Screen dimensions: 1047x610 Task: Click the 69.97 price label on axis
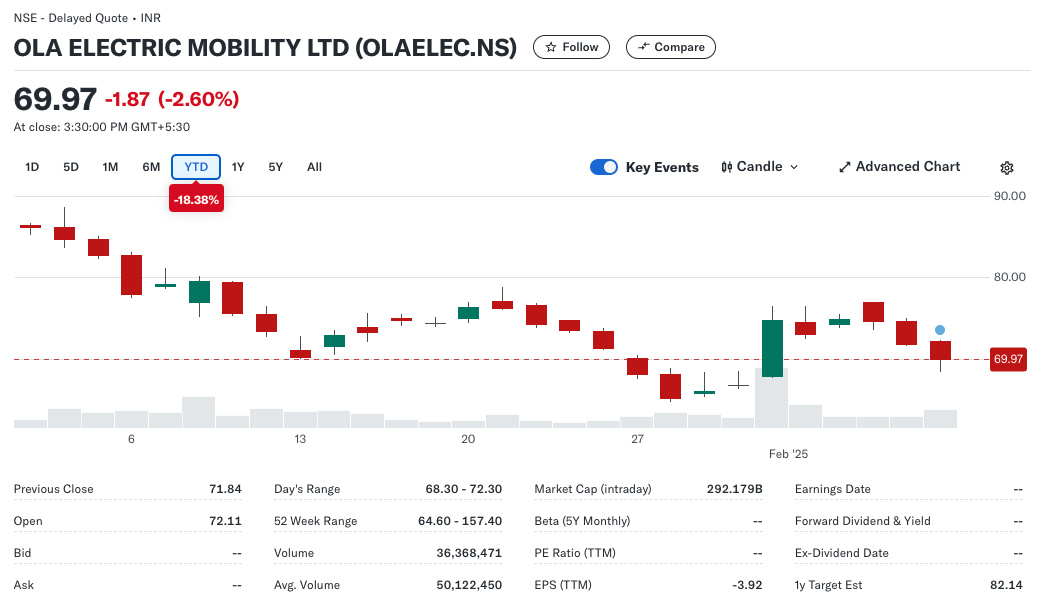1008,359
